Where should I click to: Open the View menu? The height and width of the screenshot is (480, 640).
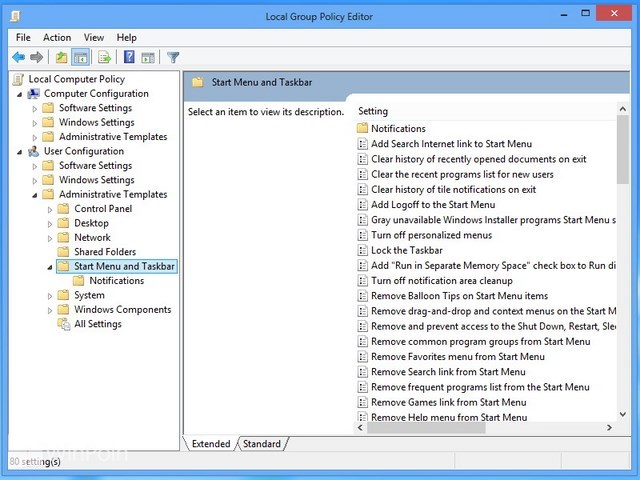tap(94, 38)
